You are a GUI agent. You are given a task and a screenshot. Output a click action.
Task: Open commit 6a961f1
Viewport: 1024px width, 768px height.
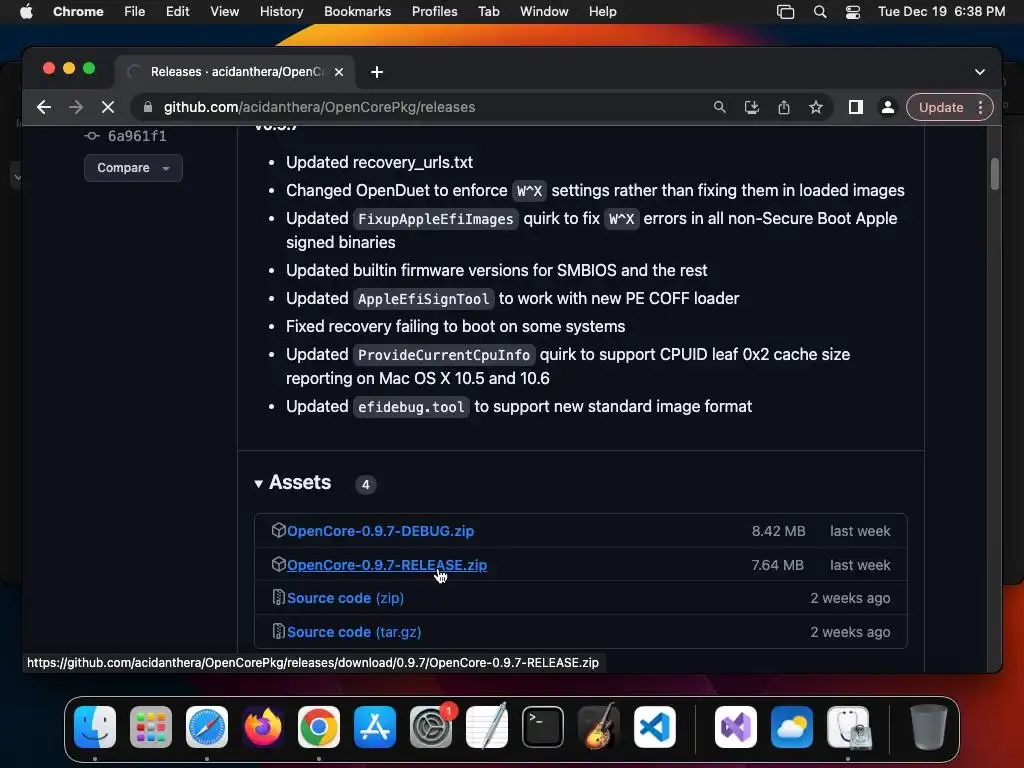click(x=136, y=136)
